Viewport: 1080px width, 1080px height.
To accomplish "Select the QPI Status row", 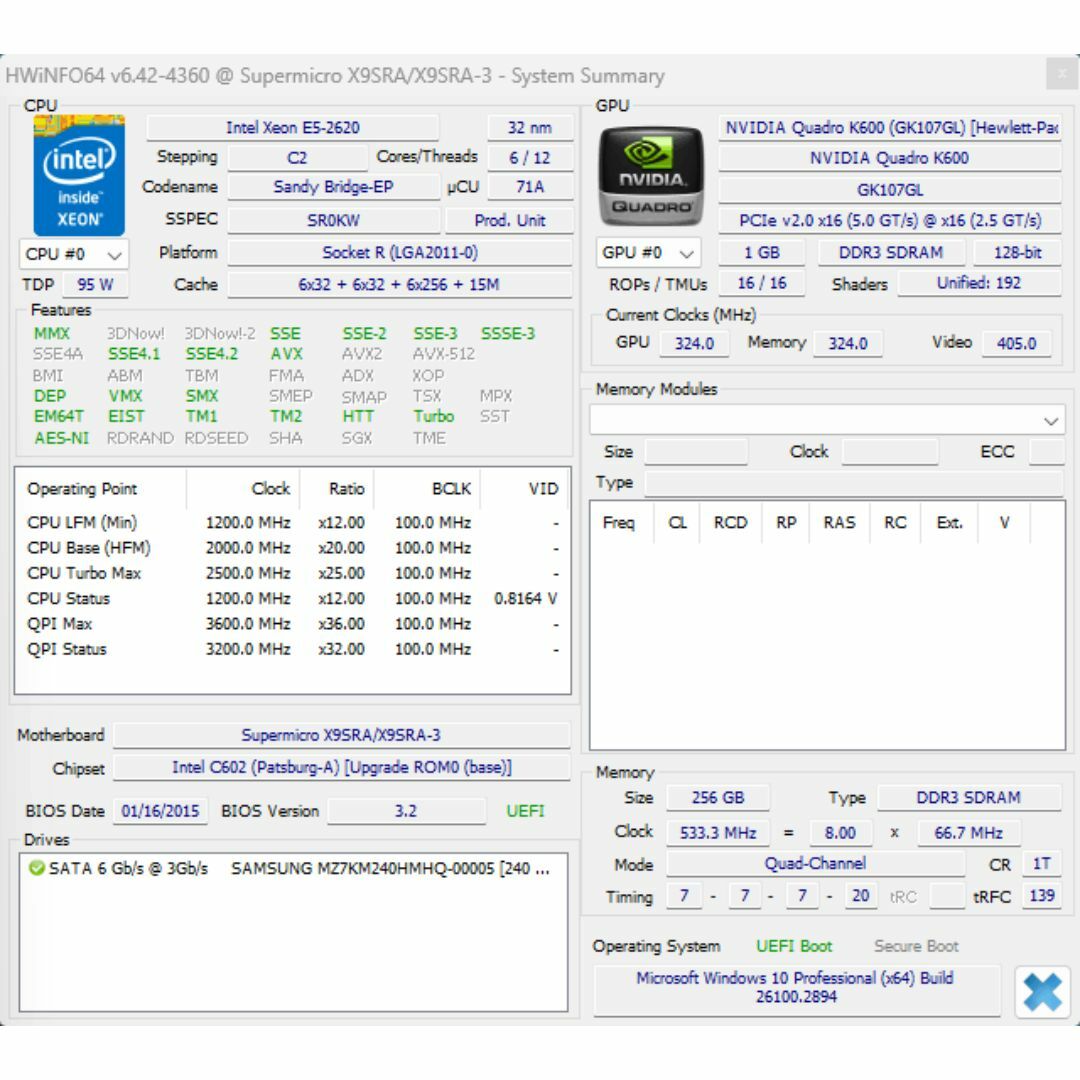I will 293,649.
